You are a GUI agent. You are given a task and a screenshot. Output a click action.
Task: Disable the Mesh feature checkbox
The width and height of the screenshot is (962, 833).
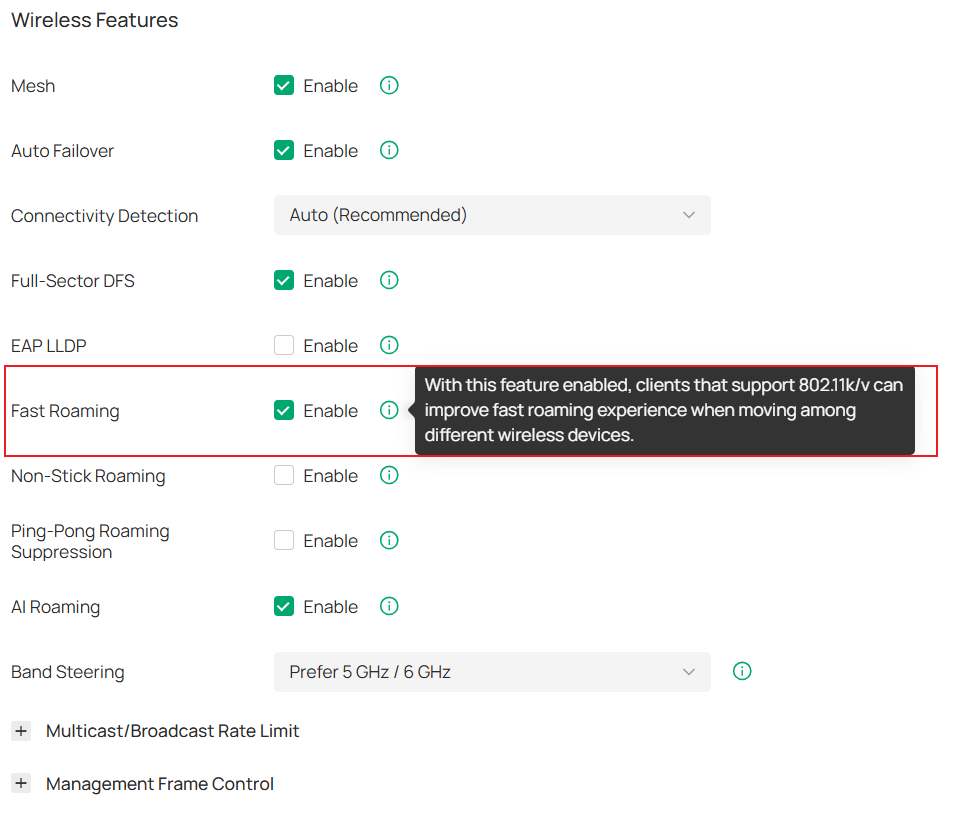(284, 85)
